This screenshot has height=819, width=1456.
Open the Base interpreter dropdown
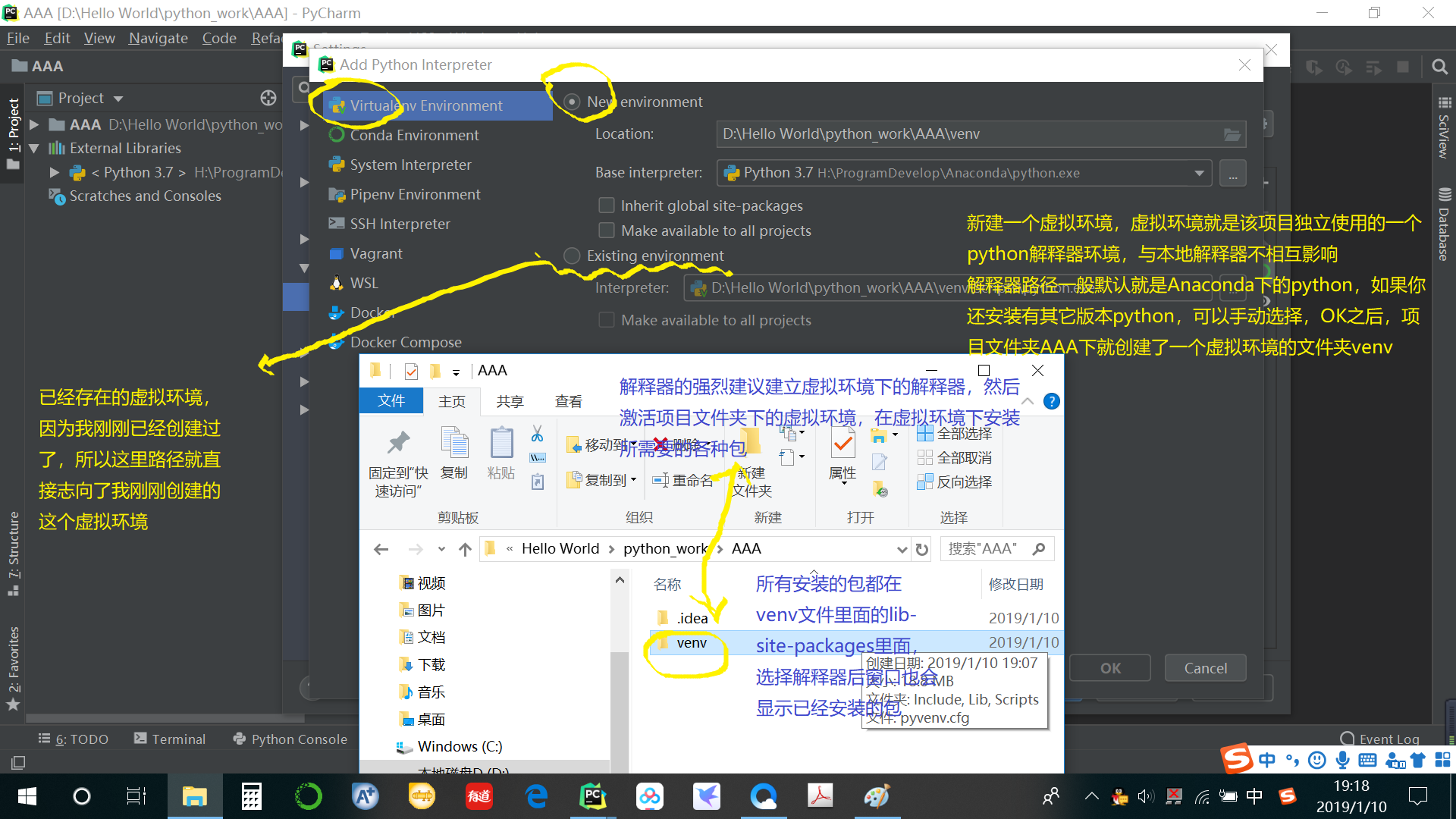1200,172
